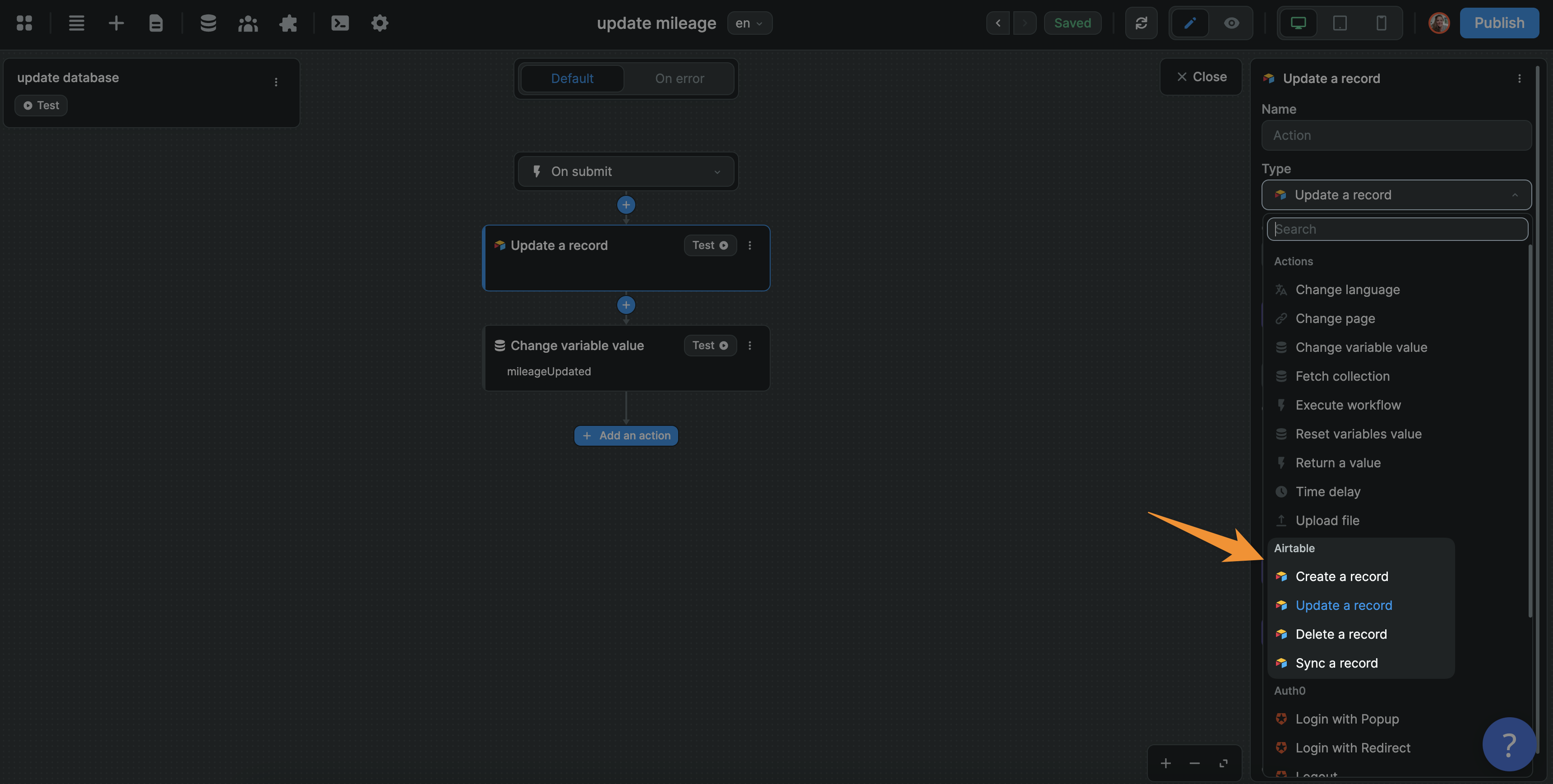Open the help question mark bubble

tap(1508, 744)
